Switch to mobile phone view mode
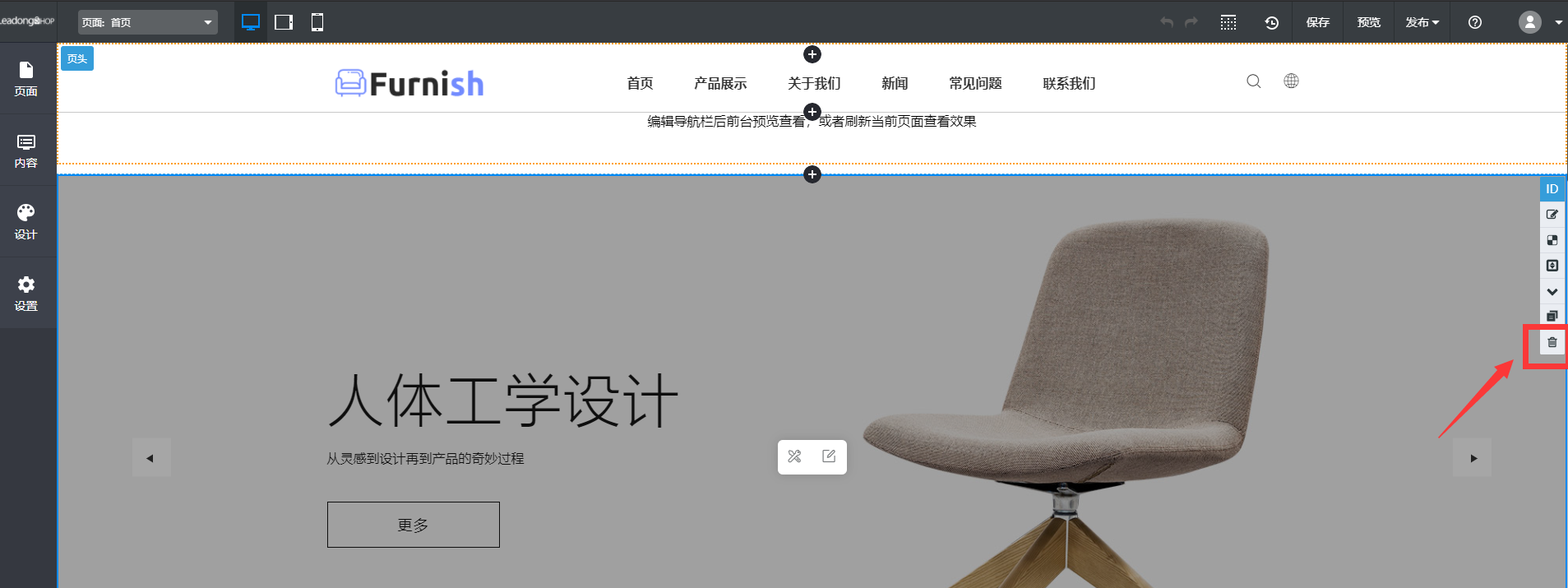 317,22
